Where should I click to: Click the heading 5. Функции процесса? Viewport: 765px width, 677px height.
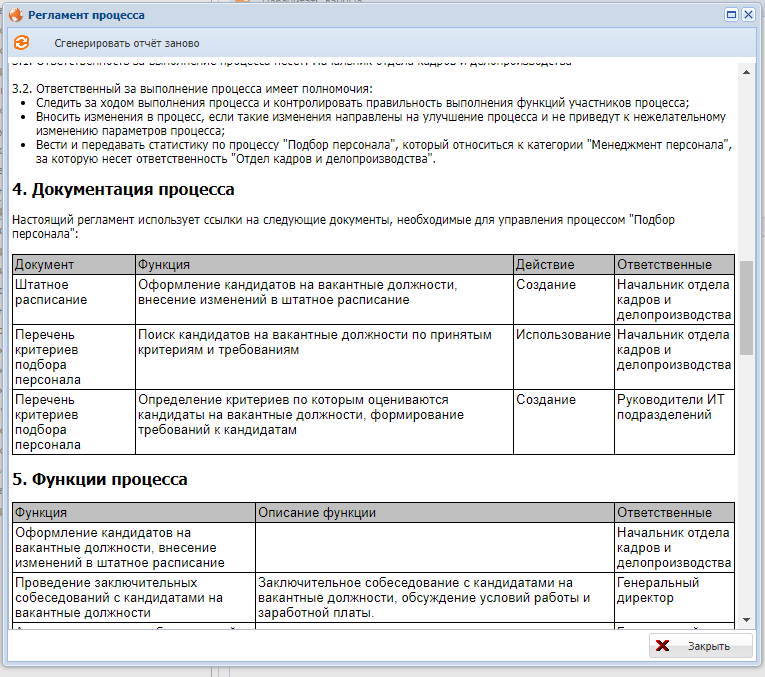99,479
